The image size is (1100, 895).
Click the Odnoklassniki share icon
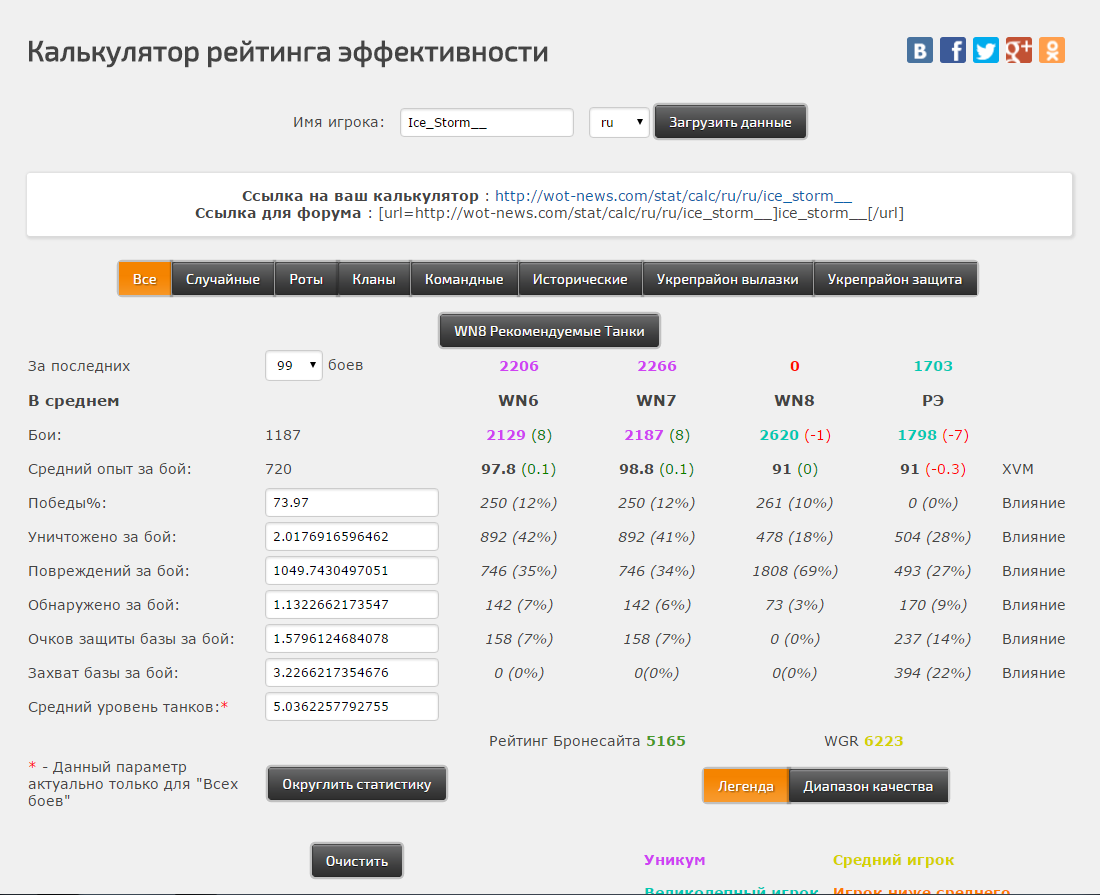click(1052, 50)
